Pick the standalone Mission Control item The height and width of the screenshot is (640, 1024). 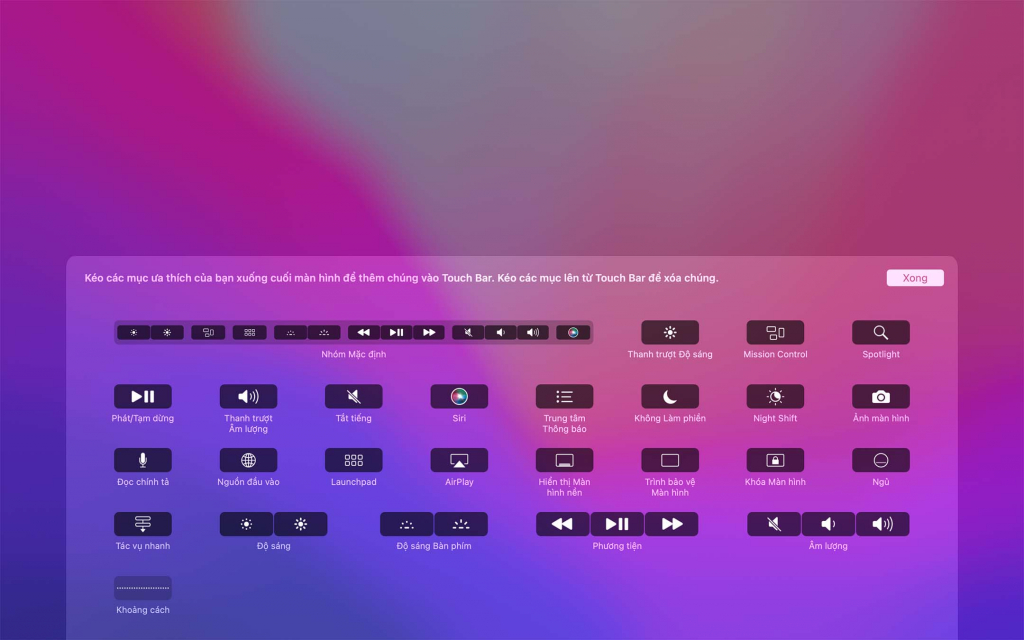pos(775,332)
